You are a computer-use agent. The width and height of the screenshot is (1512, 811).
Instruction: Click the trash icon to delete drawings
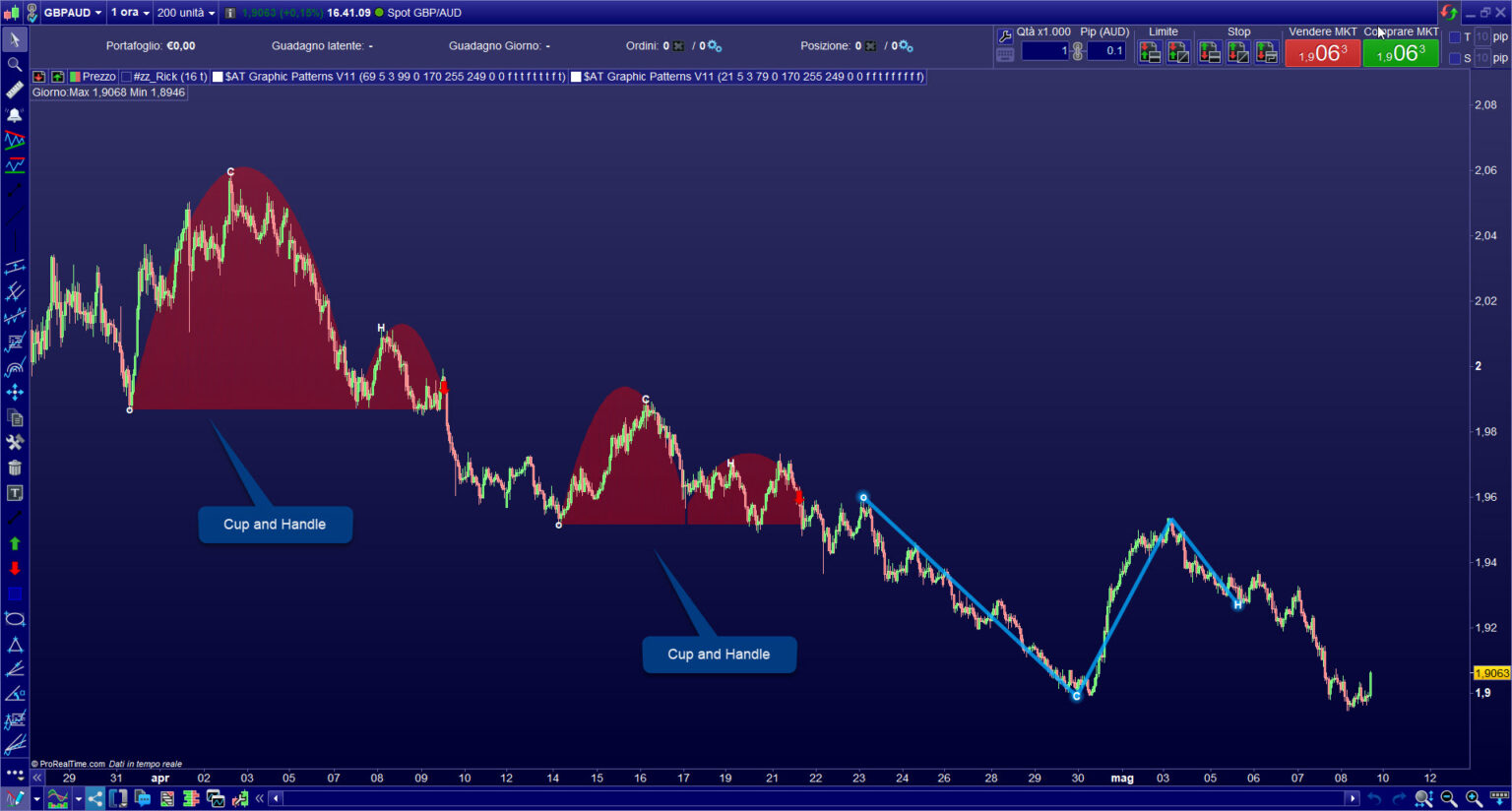[x=14, y=468]
